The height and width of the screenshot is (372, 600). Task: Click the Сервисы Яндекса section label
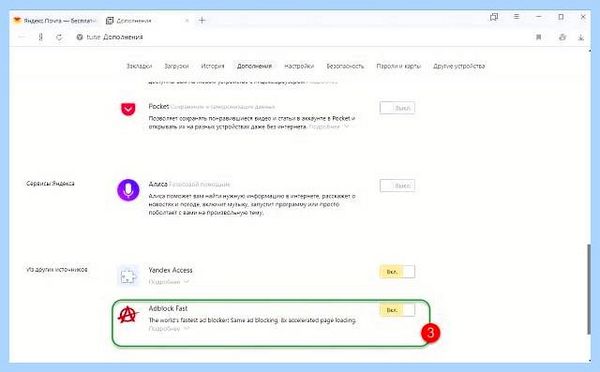click(x=50, y=184)
